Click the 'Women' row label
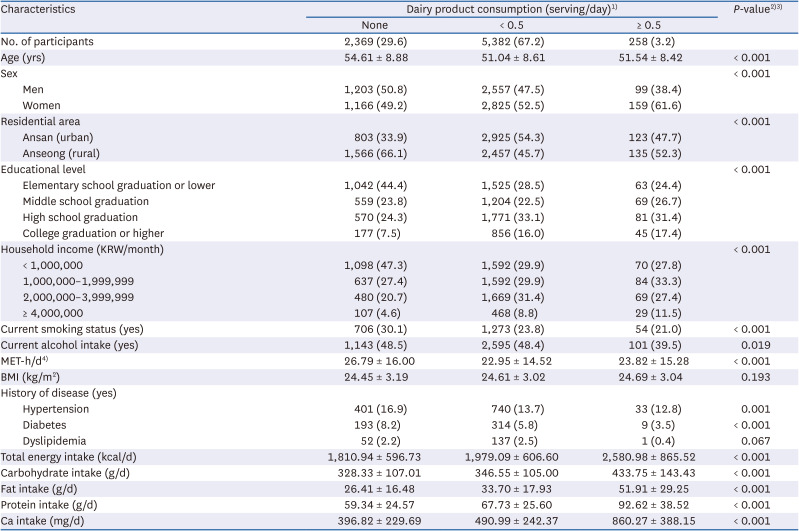This screenshot has width=799, height=531. point(41,105)
